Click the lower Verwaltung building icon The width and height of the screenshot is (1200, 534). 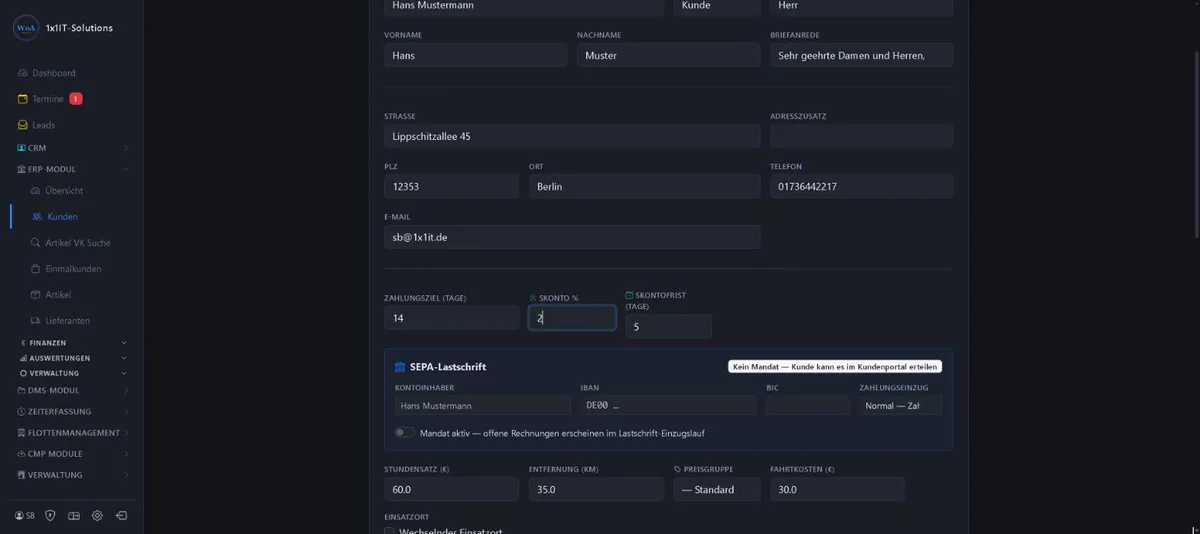click(22, 475)
